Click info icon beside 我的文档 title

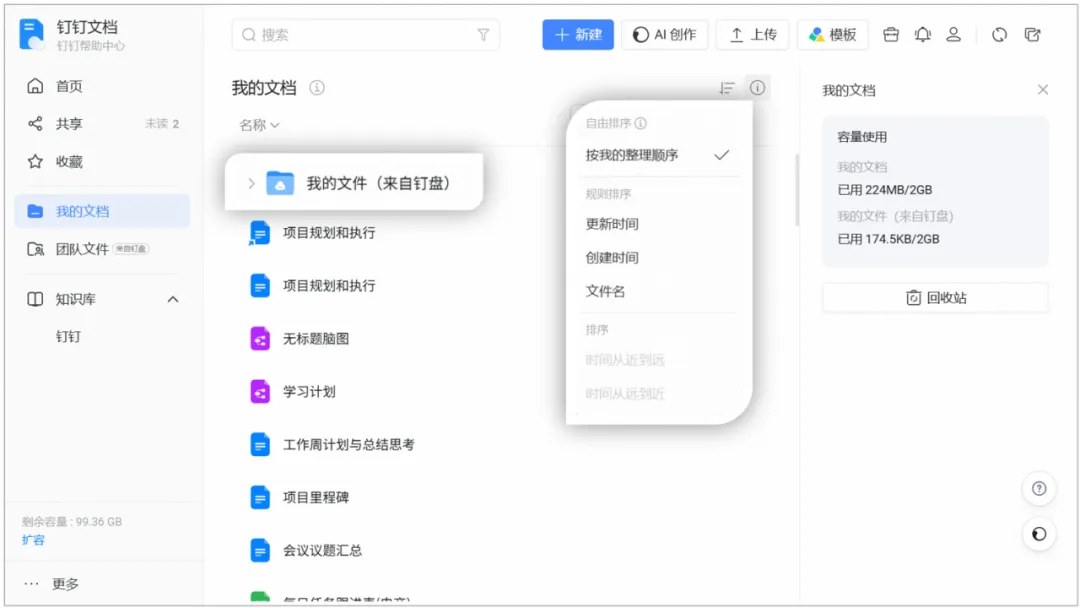(317, 87)
